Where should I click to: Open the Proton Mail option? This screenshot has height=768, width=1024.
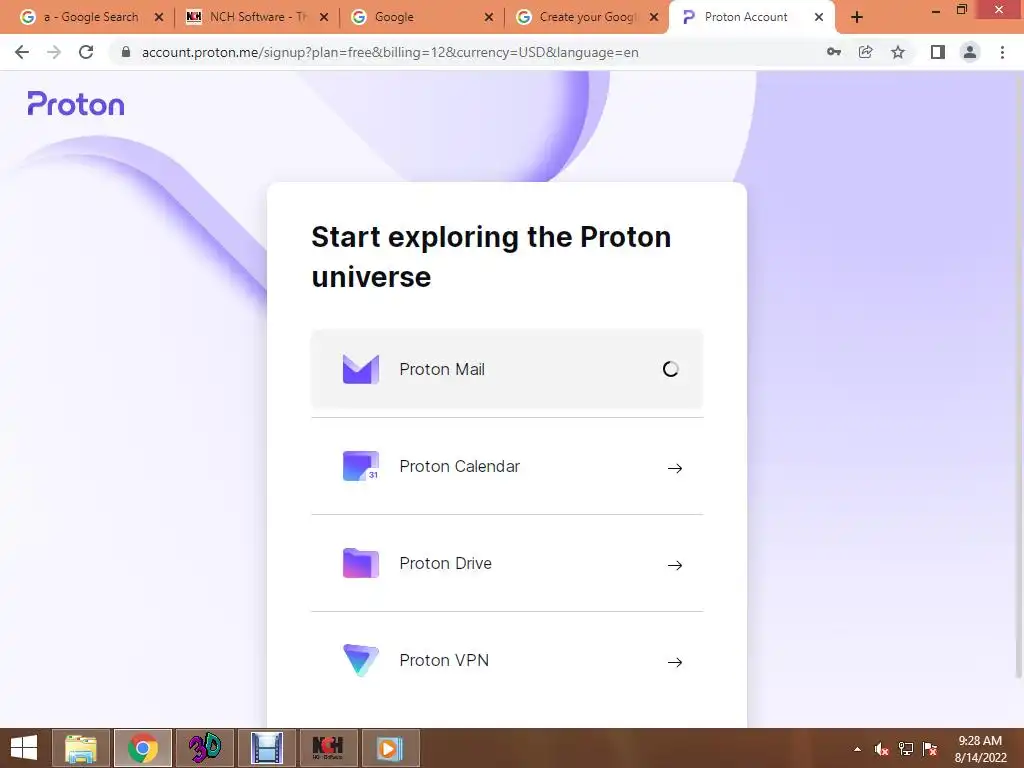click(x=507, y=369)
